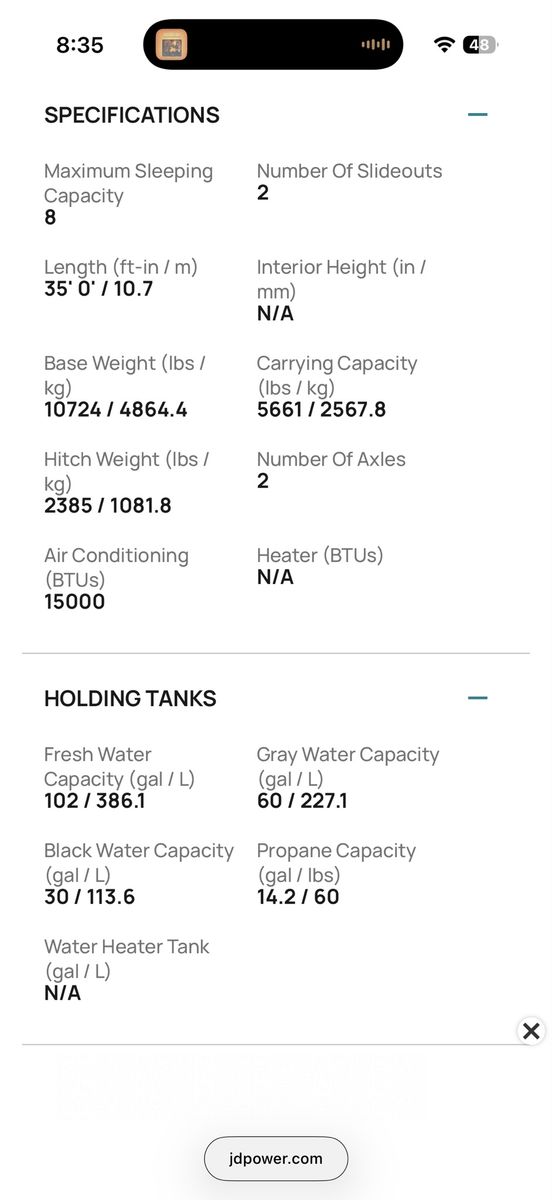Tap the Air Conditioning value 15000
This screenshot has width=552, height=1200.
[74, 602]
